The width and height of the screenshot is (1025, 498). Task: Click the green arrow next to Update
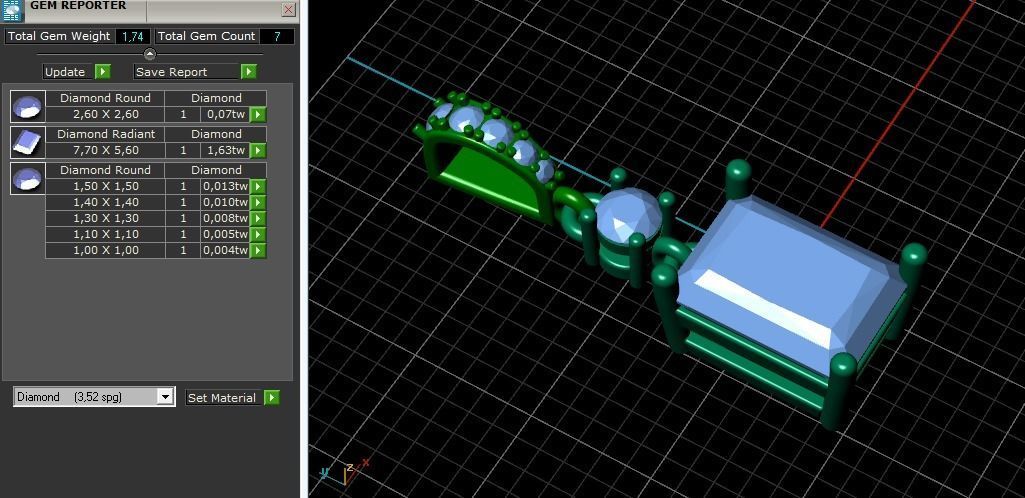tap(103, 72)
